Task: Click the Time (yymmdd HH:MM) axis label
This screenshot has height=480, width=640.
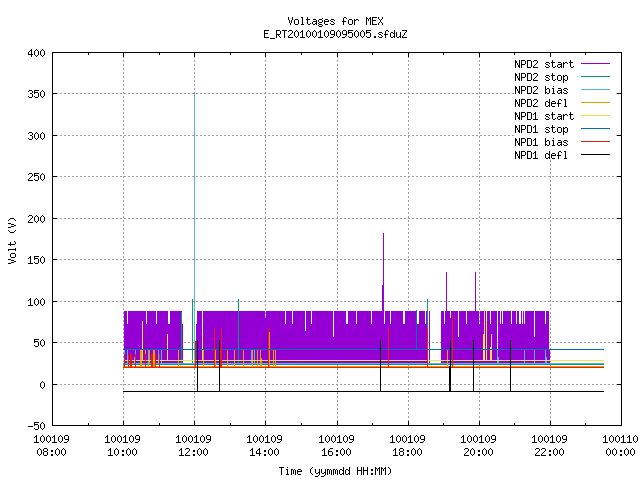Action: point(335,471)
